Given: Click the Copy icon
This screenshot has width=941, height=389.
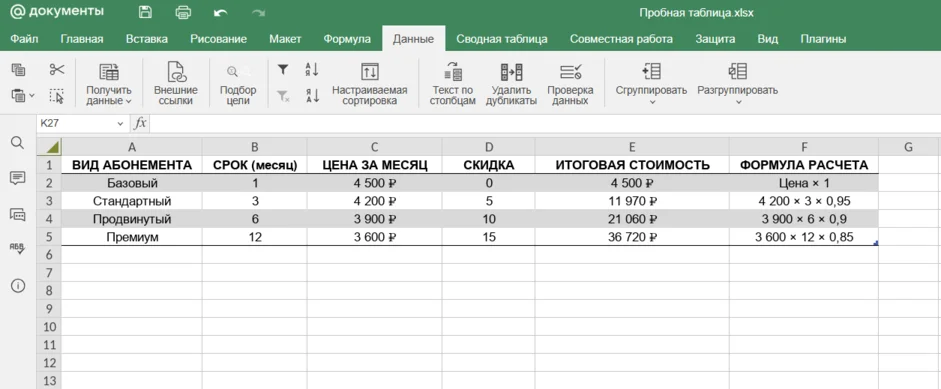Looking at the screenshot, I should tap(19, 70).
